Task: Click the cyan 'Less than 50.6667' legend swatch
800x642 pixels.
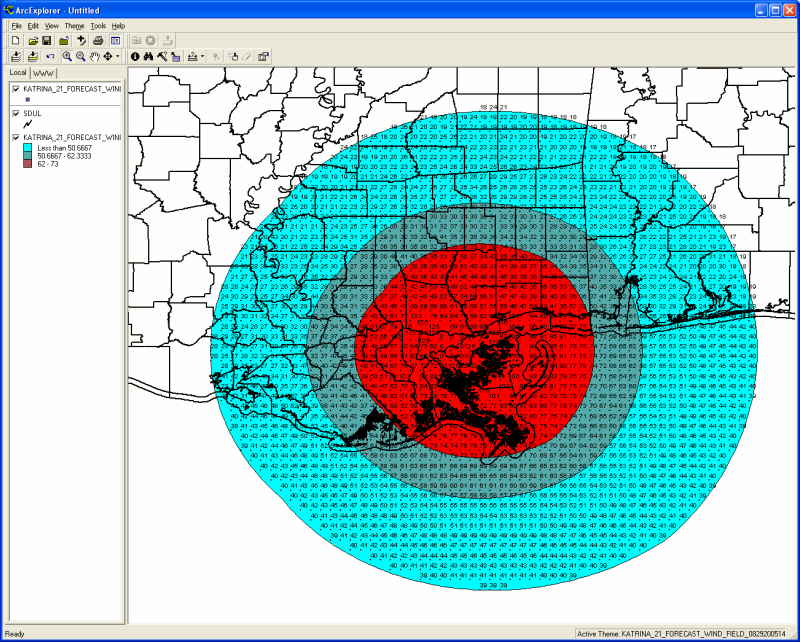Action: [30, 148]
